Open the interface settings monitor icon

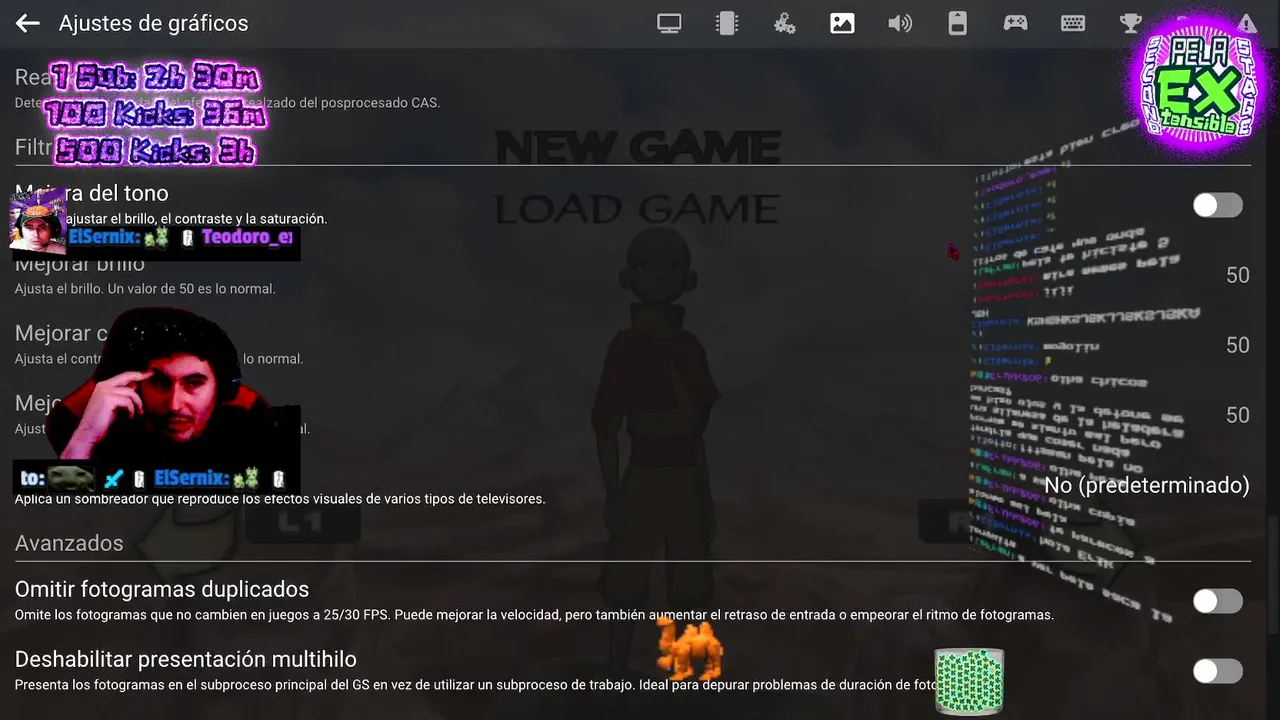click(669, 23)
